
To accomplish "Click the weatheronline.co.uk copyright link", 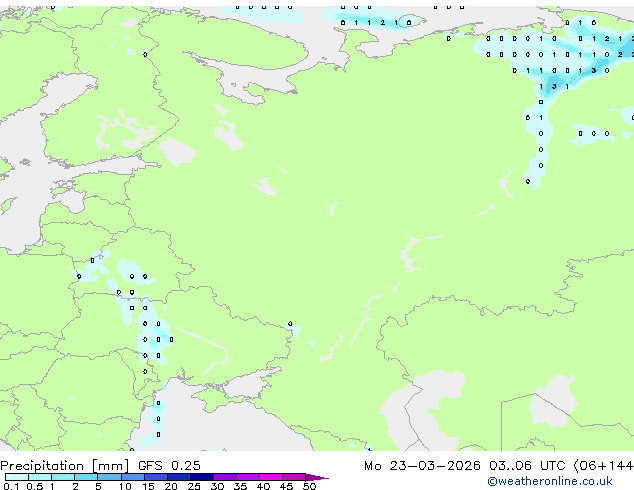I will (x=550, y=481).
